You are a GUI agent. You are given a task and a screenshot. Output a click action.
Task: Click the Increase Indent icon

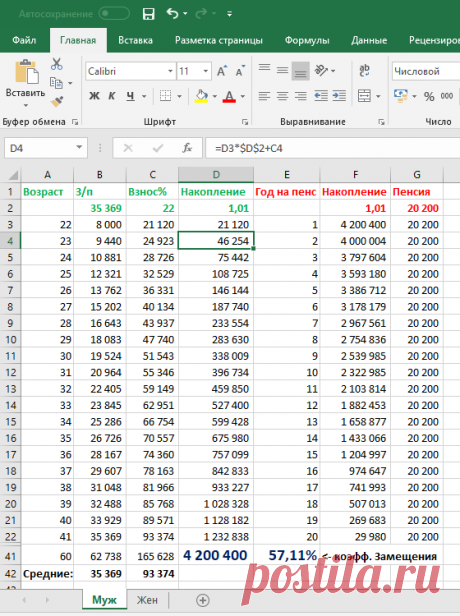tap(339, 96)
